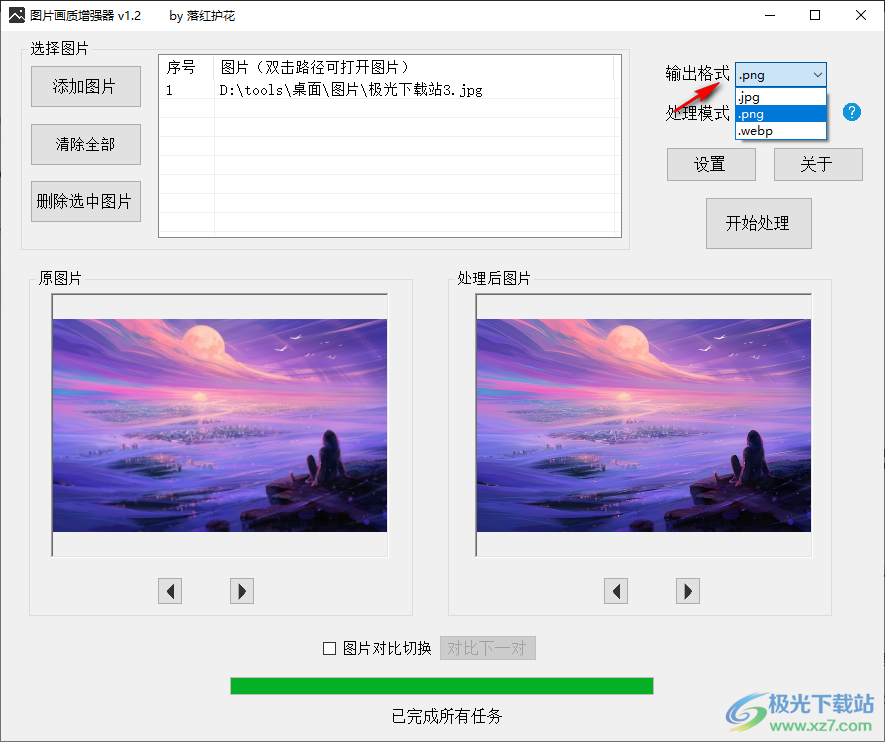Choose .png from the format list
The image size is (885, 742).
(781, 114)
